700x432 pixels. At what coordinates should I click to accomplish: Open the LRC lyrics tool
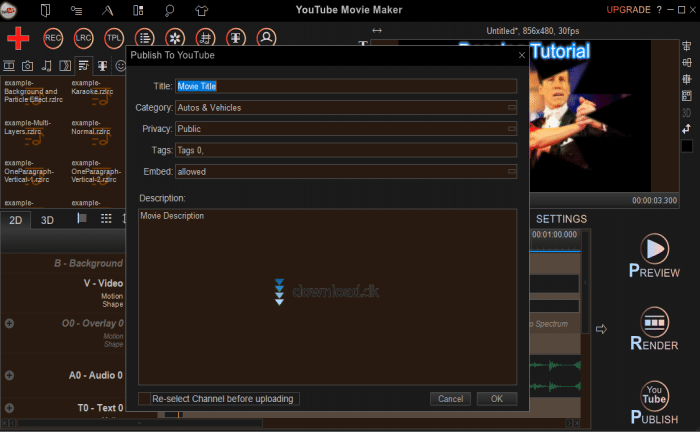tap(84, 38)
